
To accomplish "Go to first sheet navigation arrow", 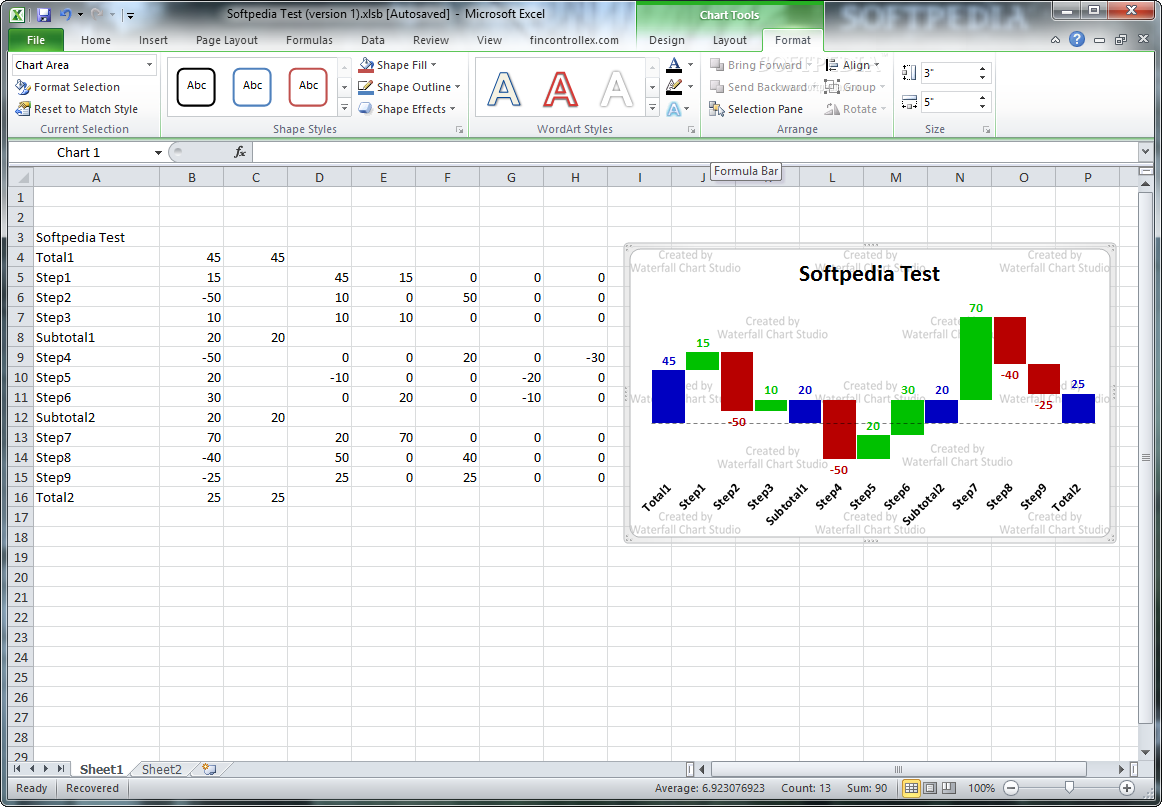I will (x=17, y=769).
